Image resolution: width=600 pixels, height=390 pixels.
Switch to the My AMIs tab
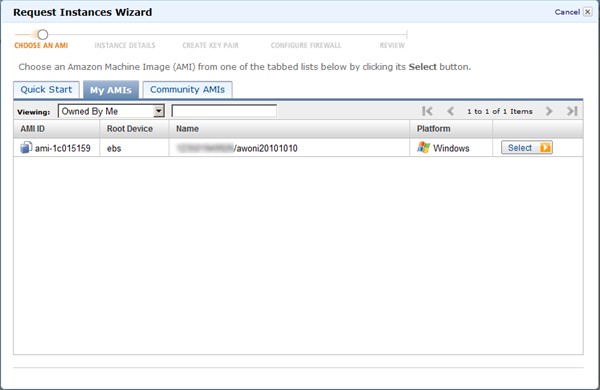point(111,90)
